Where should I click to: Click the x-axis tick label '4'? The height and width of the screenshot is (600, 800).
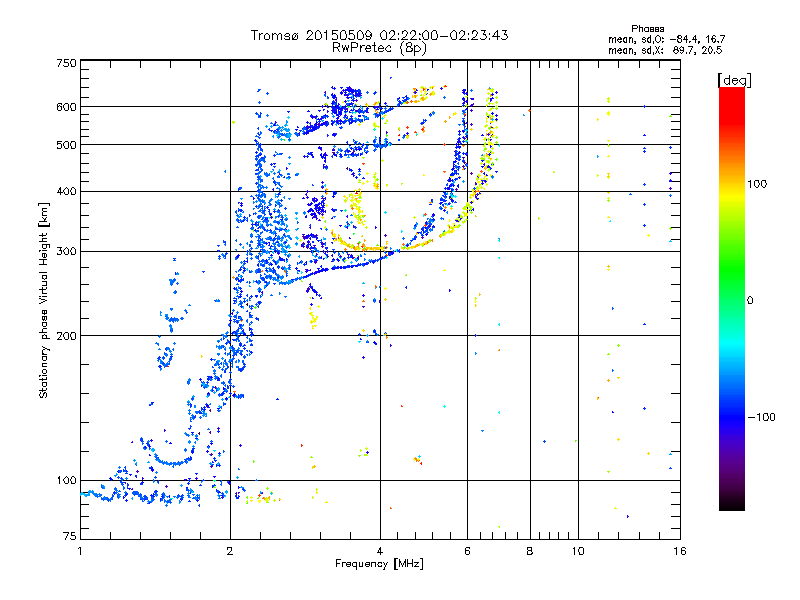point(380,551)
